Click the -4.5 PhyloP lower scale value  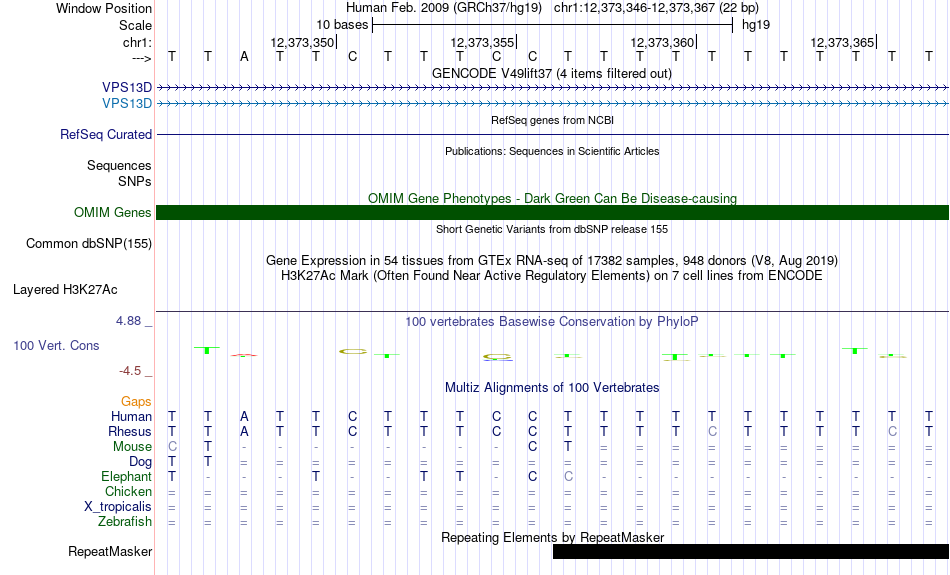pos(130,371)
